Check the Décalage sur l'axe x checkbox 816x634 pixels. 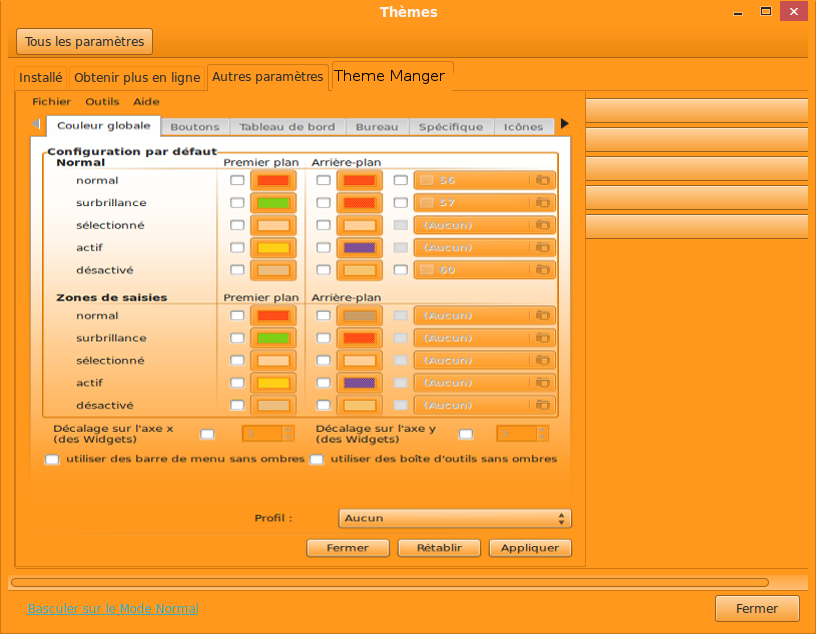[x=208, y=434]
